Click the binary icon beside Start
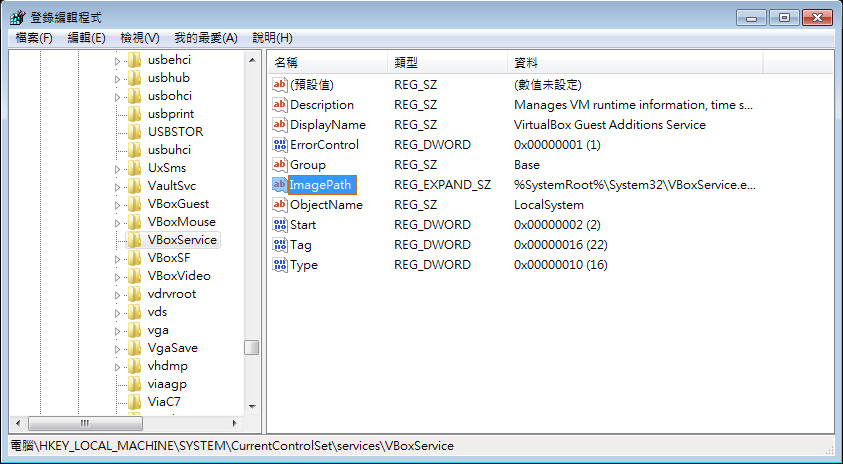Screen dimensions: 843x464 (280, 225)
